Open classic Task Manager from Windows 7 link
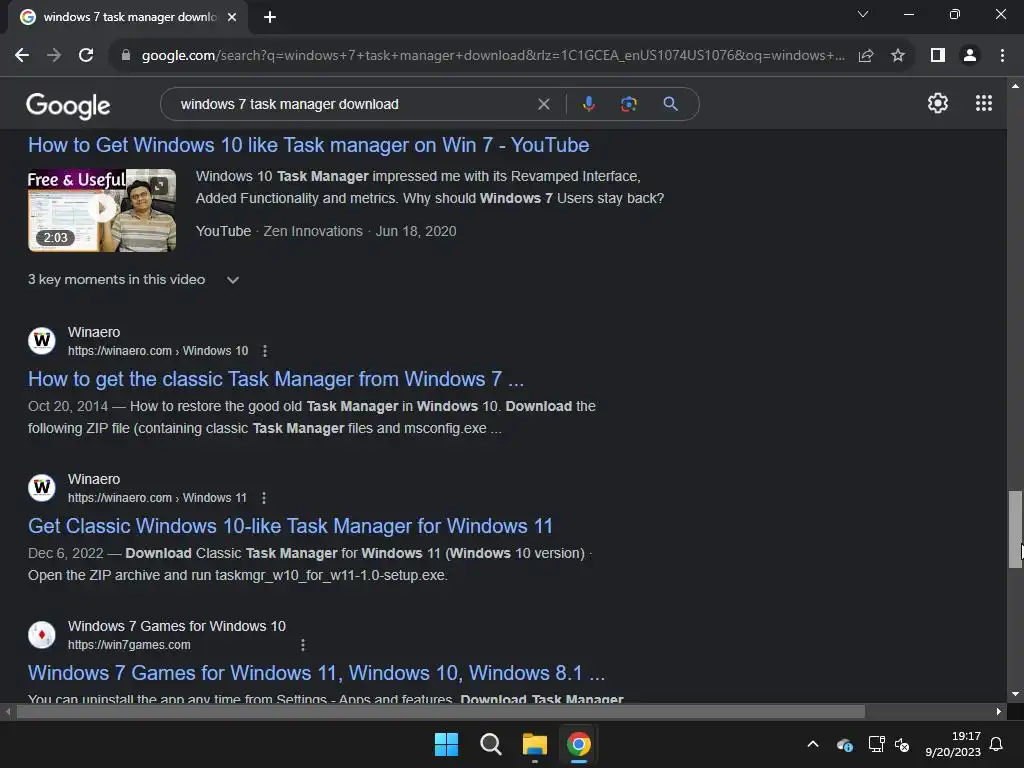The height and width of the screenshot is (768, 1024). (276, 379)
